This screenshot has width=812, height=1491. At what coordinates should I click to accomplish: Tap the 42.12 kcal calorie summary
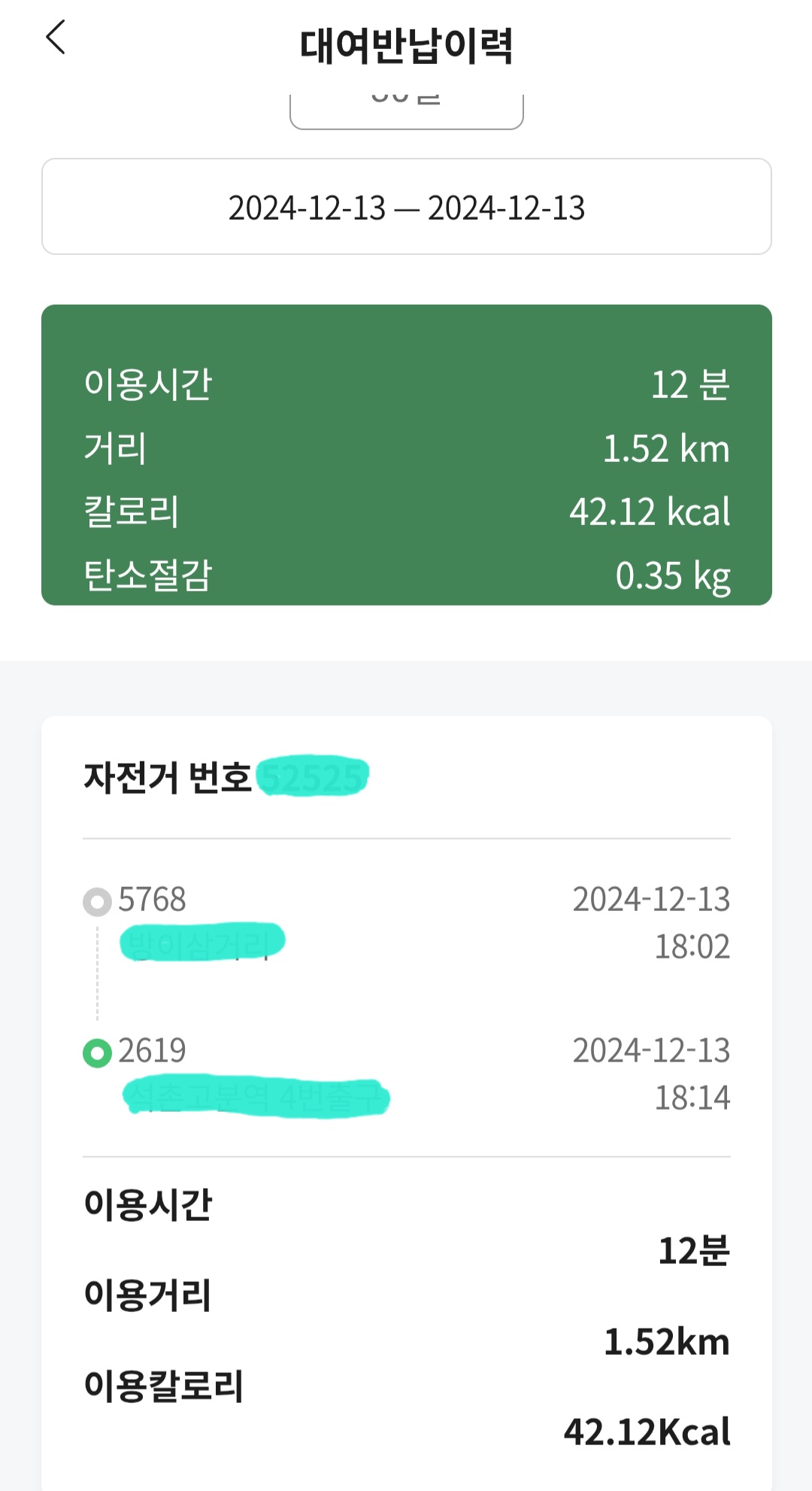[649, 512]
